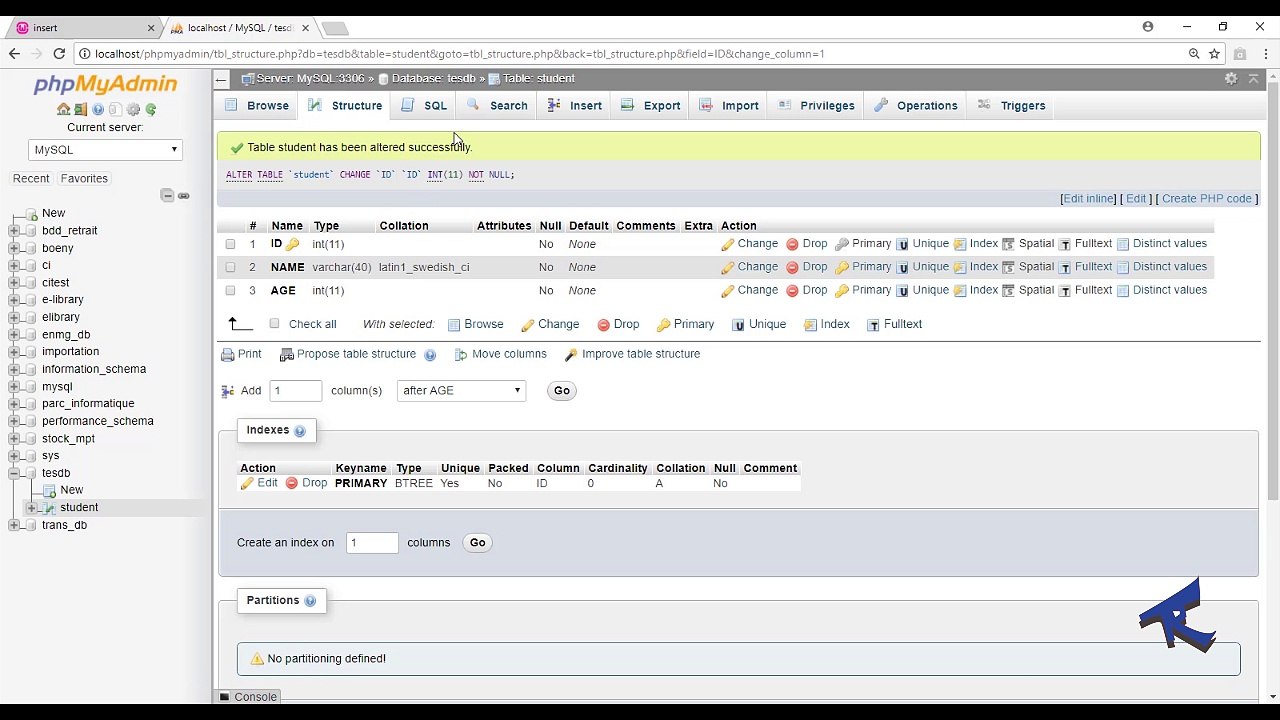
Task: Tick the checkbox for AGE column
Action: (230, 290)
